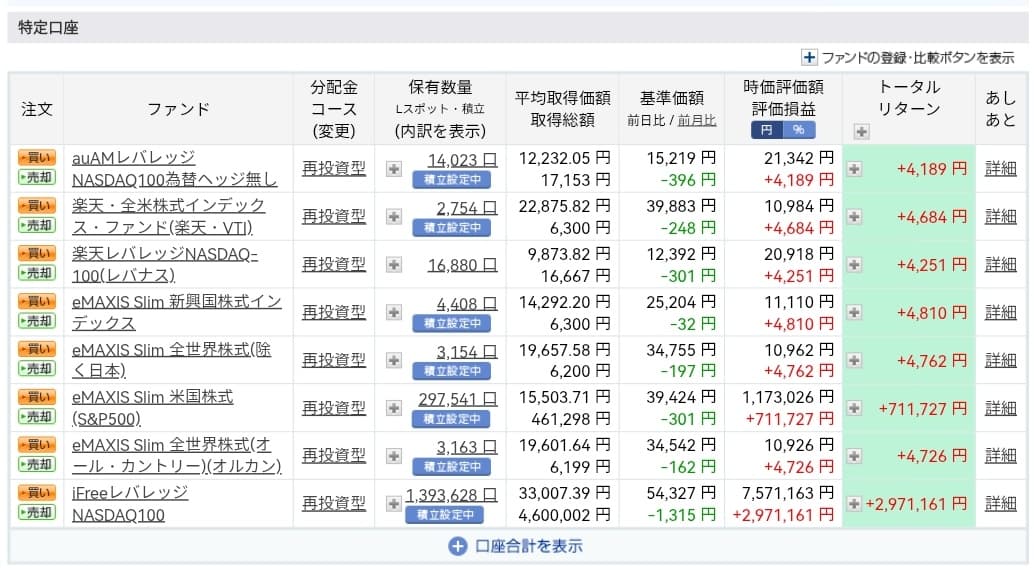1034x574 pixels.
Task: Click the buy icon for eMAXIS Slim 新興国株式インデックス
Action: 37,301
